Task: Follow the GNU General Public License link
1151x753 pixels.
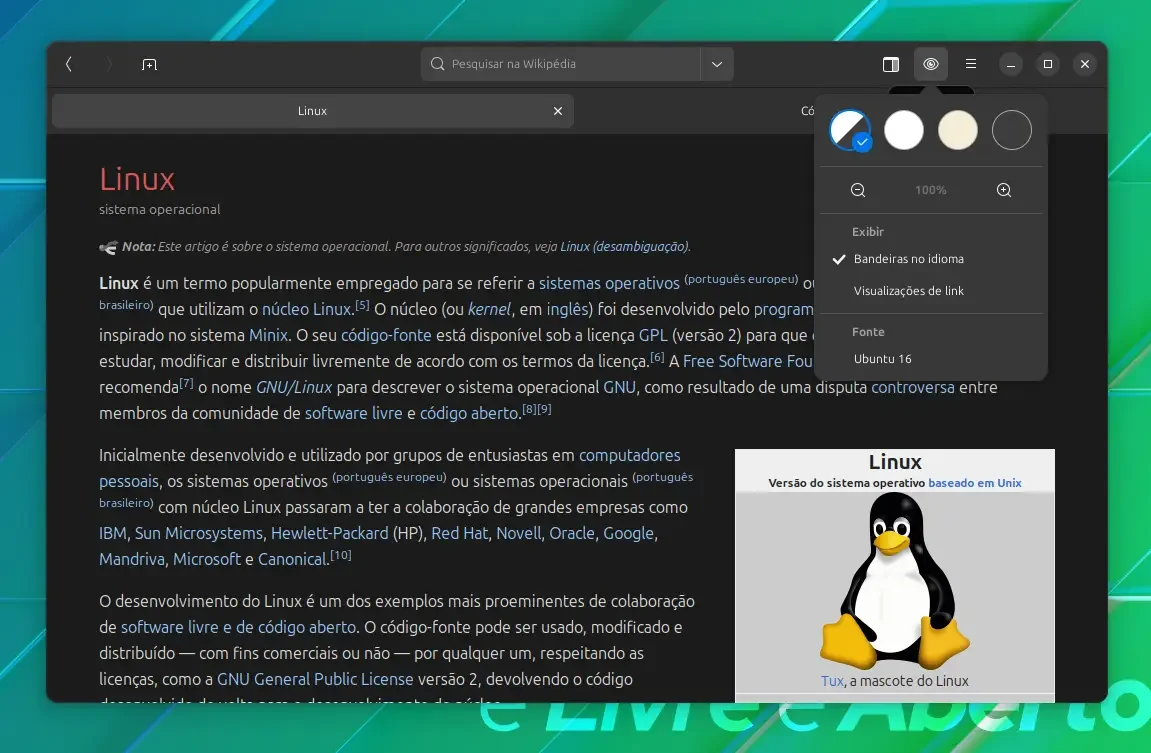Action: tap(315, 680)
